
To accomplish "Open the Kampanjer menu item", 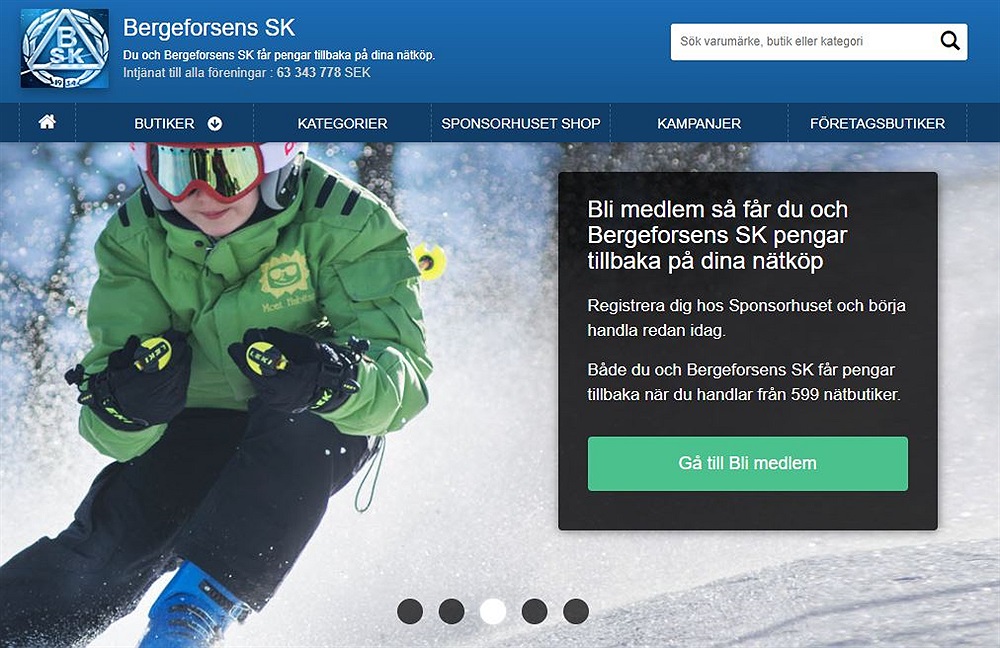I will coord(699,124).
